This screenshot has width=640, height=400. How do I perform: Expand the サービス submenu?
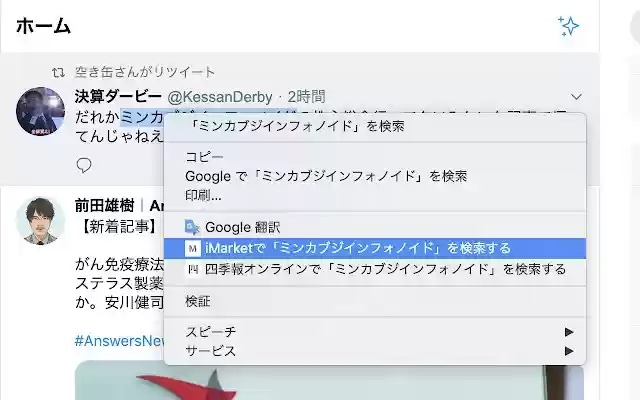click(375, 351)
